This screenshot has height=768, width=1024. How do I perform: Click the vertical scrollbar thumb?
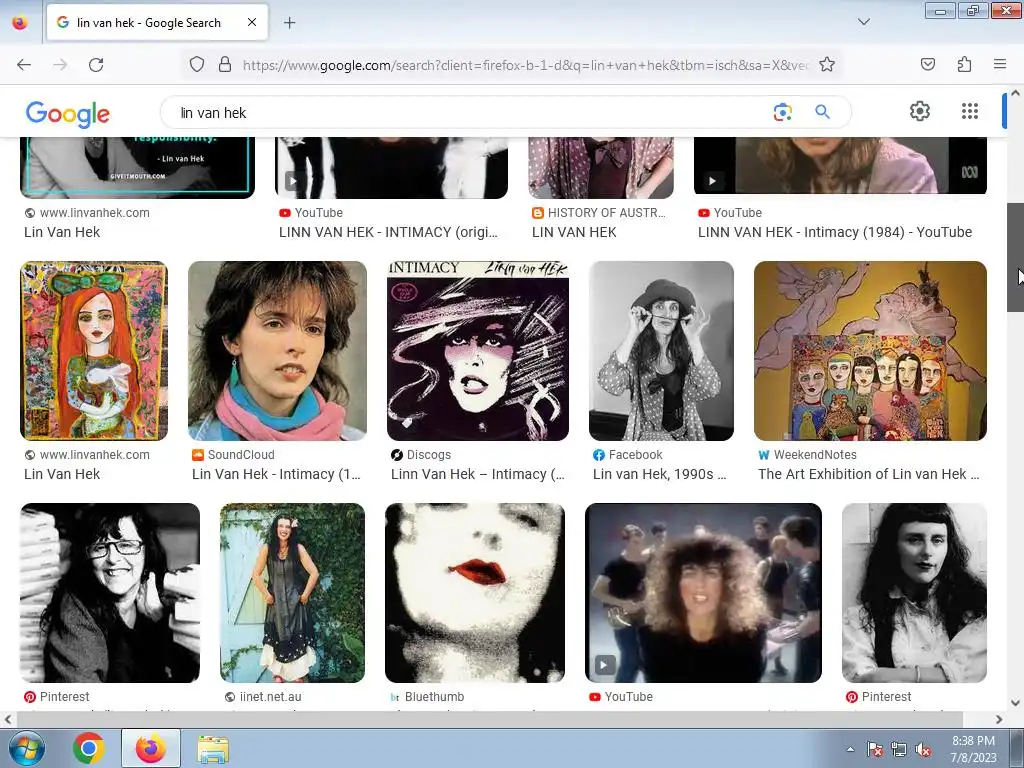[x=1015, y=257]
